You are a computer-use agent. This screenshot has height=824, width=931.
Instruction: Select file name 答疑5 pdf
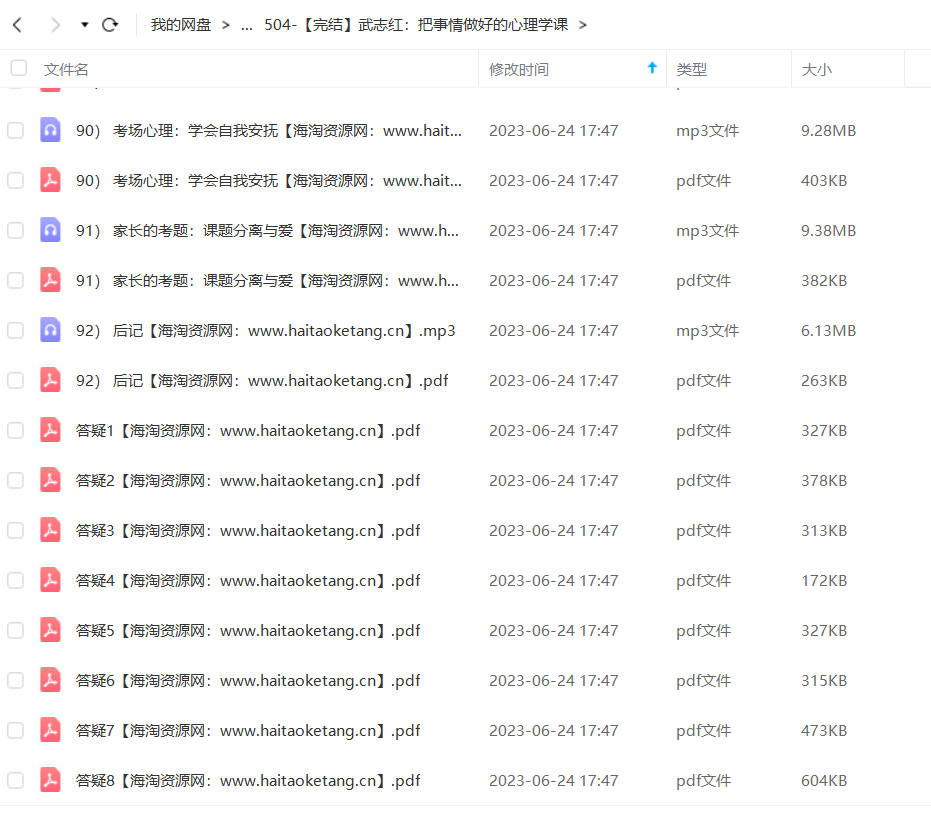pos(248,630)
